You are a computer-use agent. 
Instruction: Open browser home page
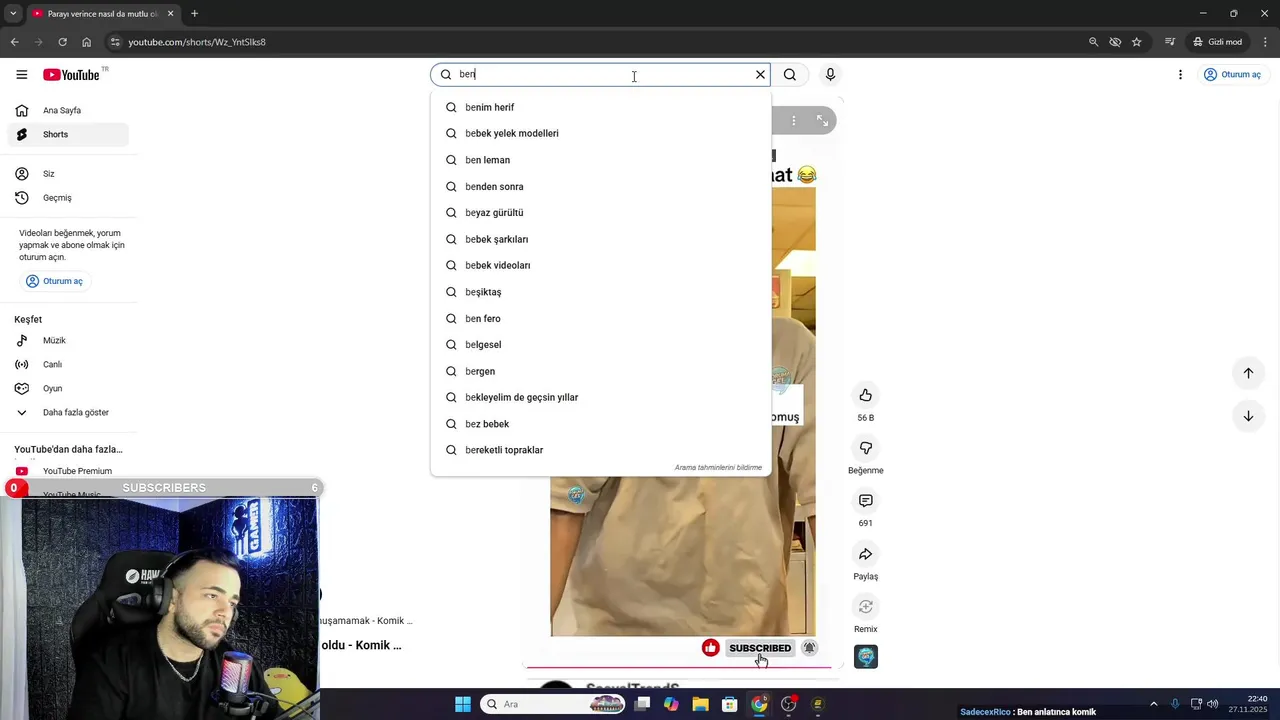point(86,42)
